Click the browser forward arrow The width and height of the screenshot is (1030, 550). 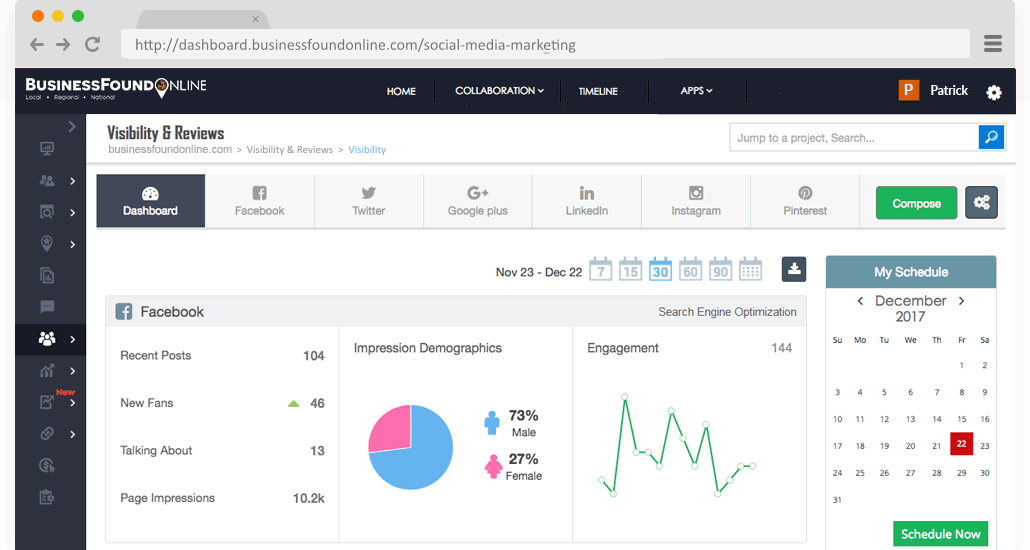[63, 45]
